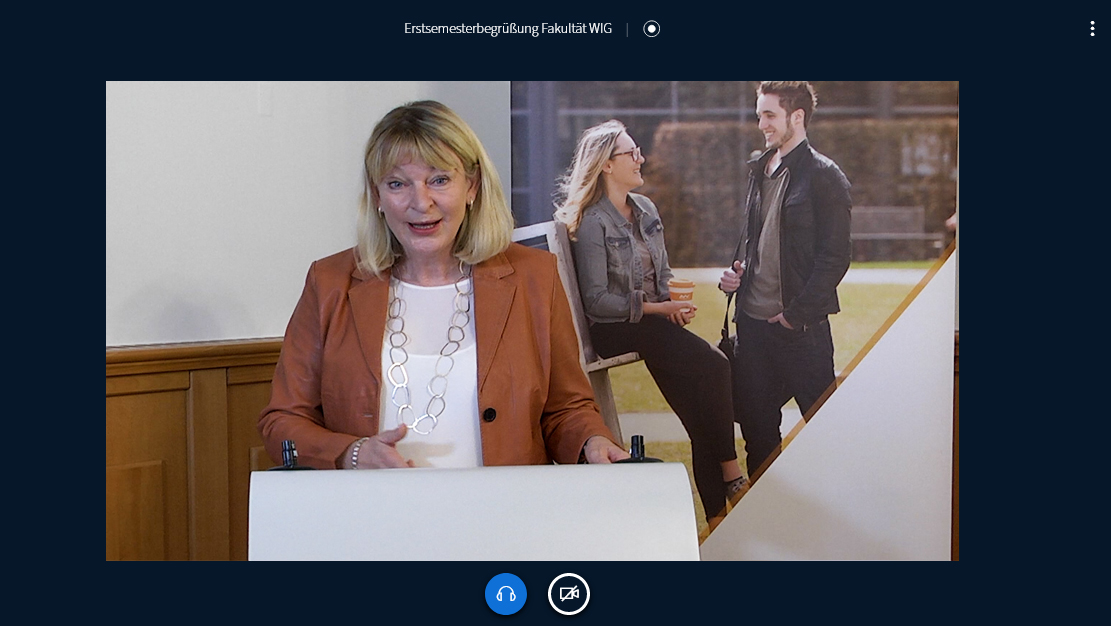Viewport: 1111px width, 626px height.
Task: Click the vertical ellipsis in top-right corner
Action: point(1092,29)
